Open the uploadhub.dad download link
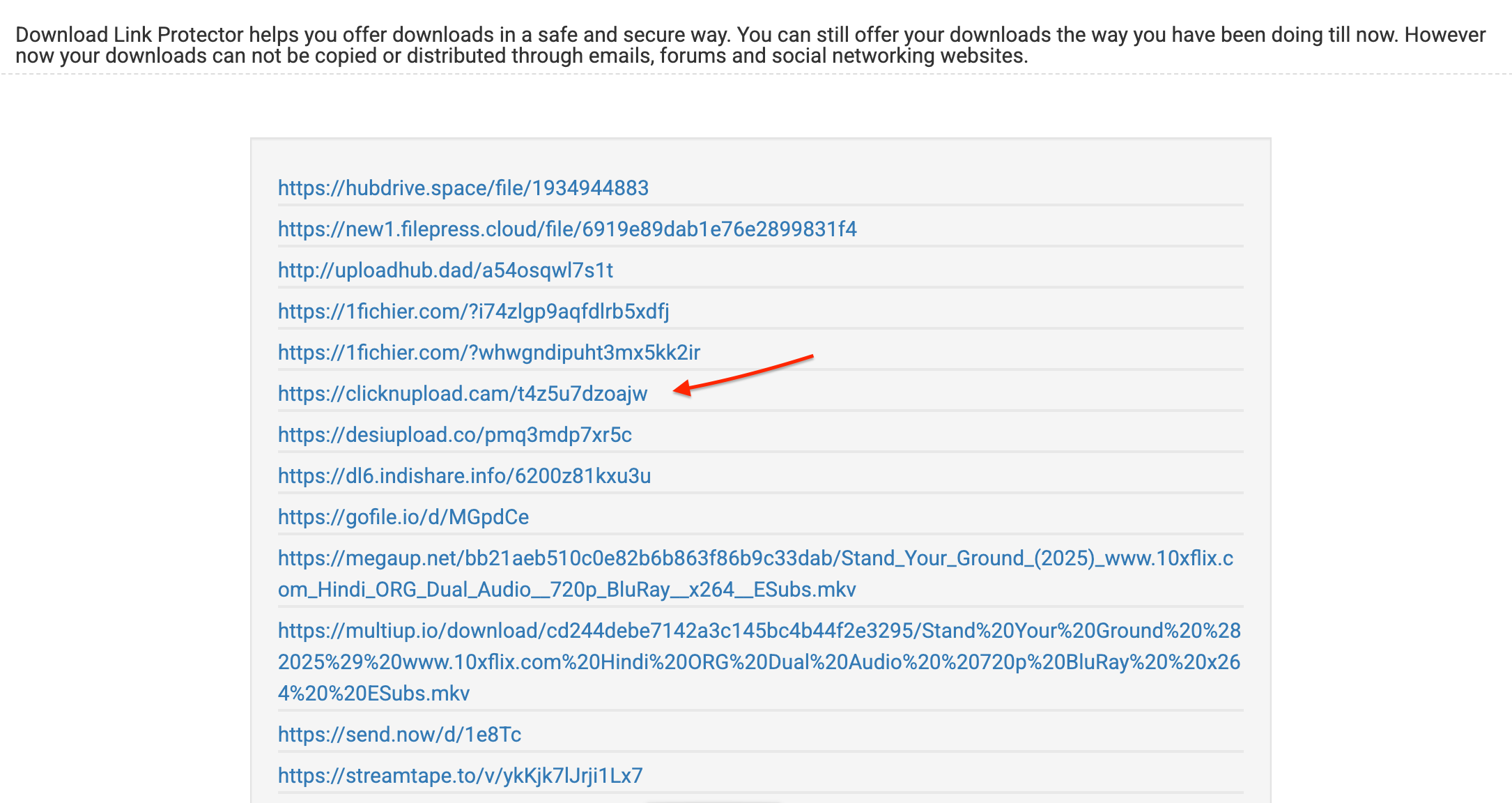This screenshot has height=803, width=1512. point(445,270)
